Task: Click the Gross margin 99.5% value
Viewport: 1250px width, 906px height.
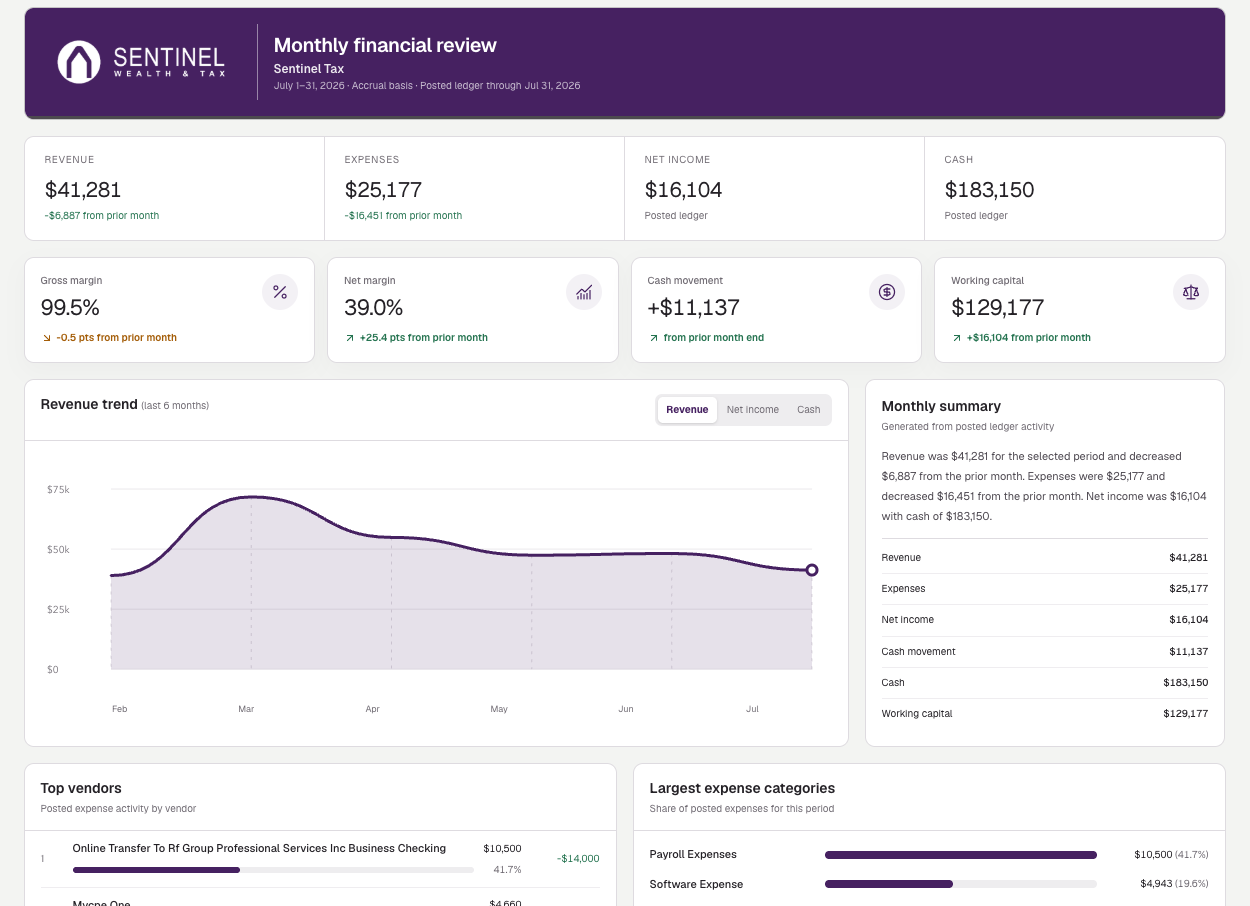Action: point(70,308)
